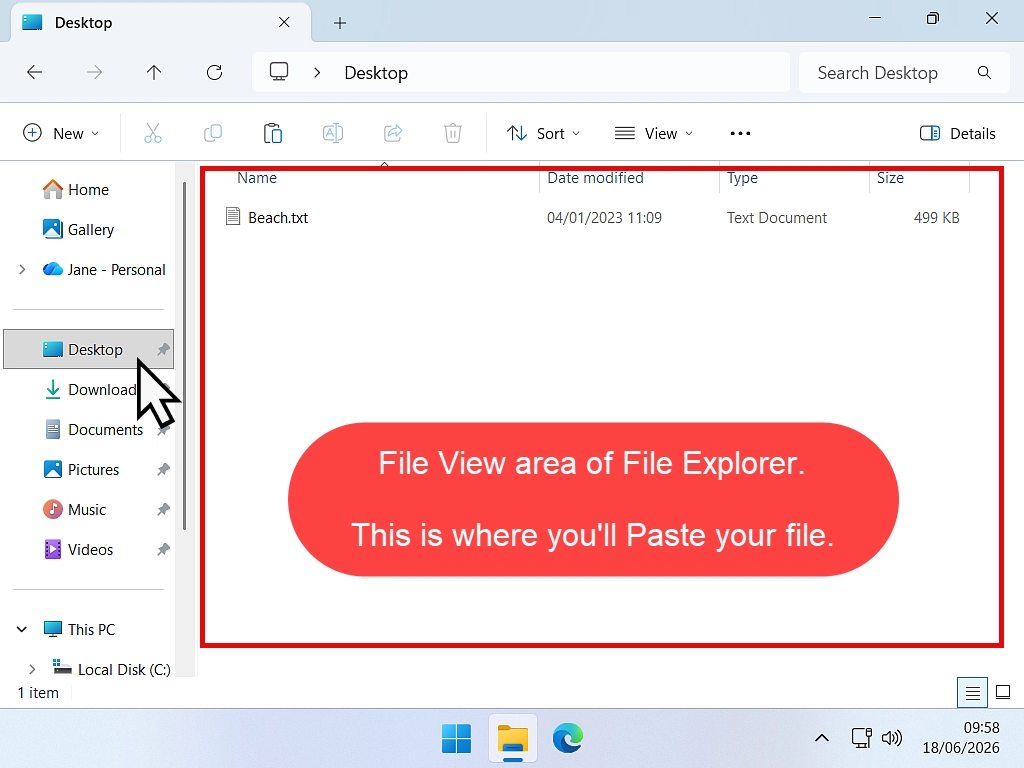Image resolution: width=1024 pixels, height=768 pixels.
Task: Open Gallery in the navigation pane
Action: click(x=78, y=229)
